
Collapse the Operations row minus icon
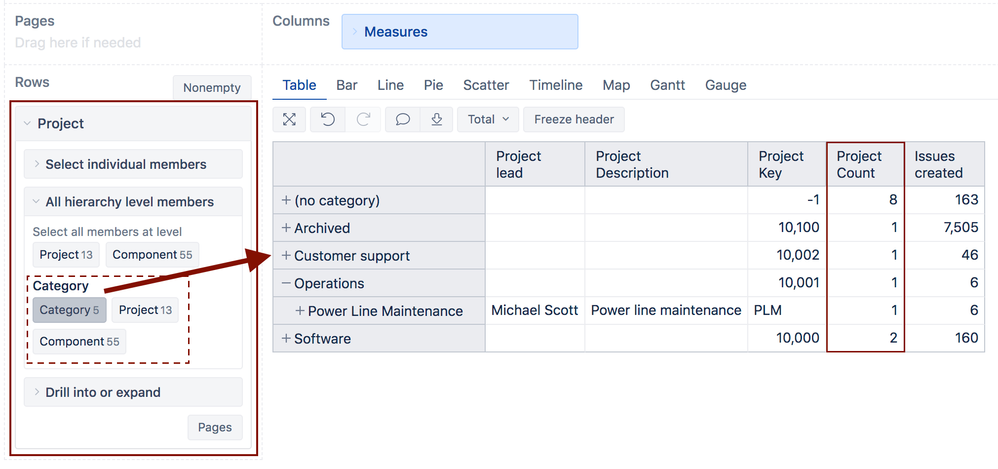pyautogui.click(x=286, y=283)
